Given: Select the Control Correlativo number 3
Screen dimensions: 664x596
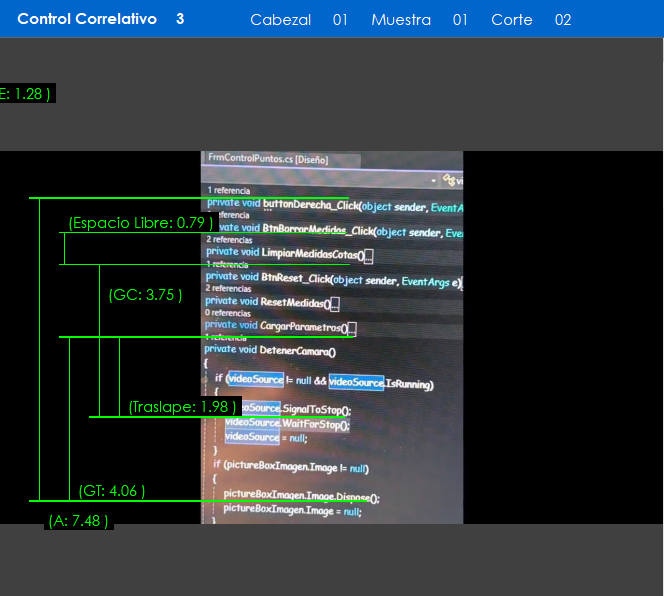Looking at the screenshot, I should click(x=180, y=19).
